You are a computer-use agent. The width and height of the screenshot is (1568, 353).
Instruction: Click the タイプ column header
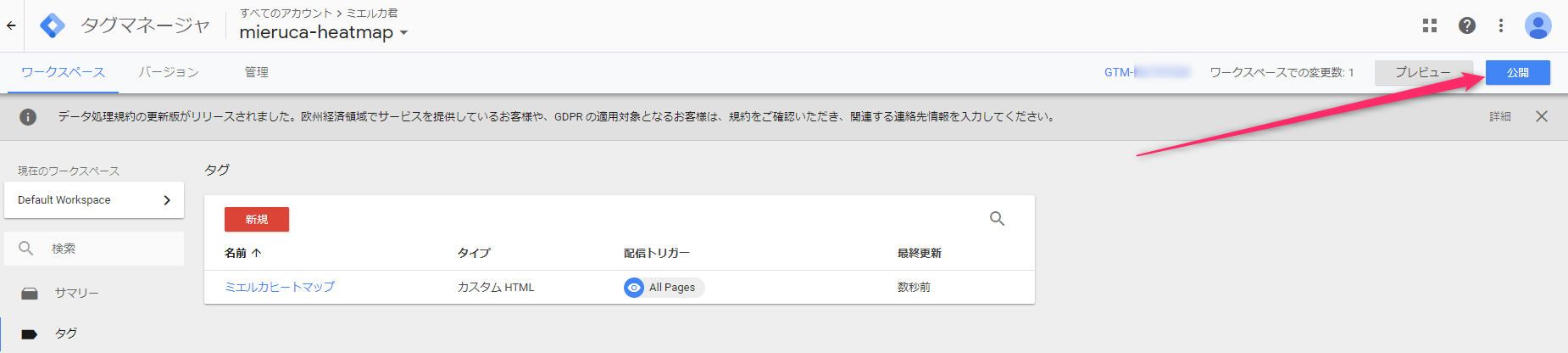tap(474, 253)
